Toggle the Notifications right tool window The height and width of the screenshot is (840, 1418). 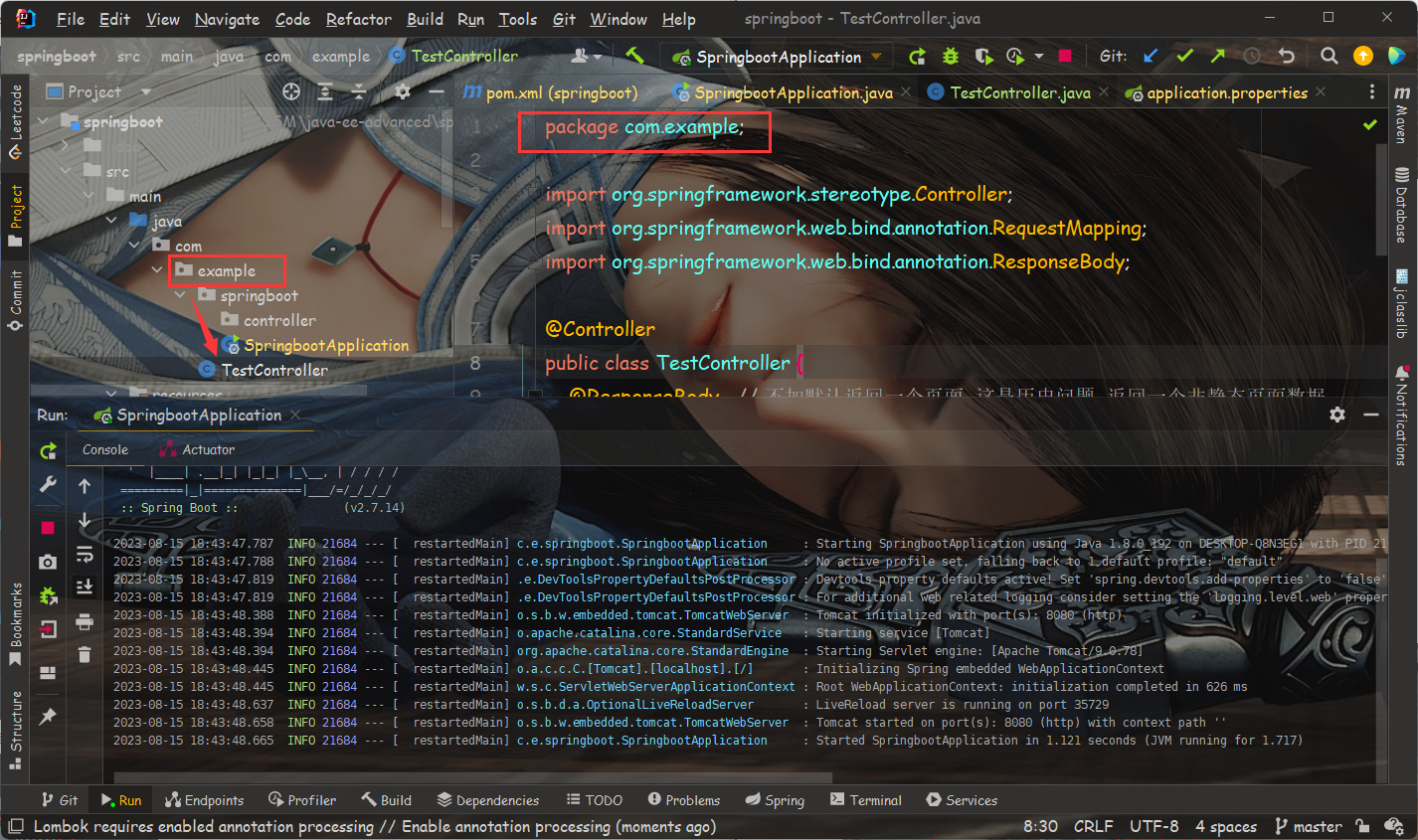[x=1401, y=416]
